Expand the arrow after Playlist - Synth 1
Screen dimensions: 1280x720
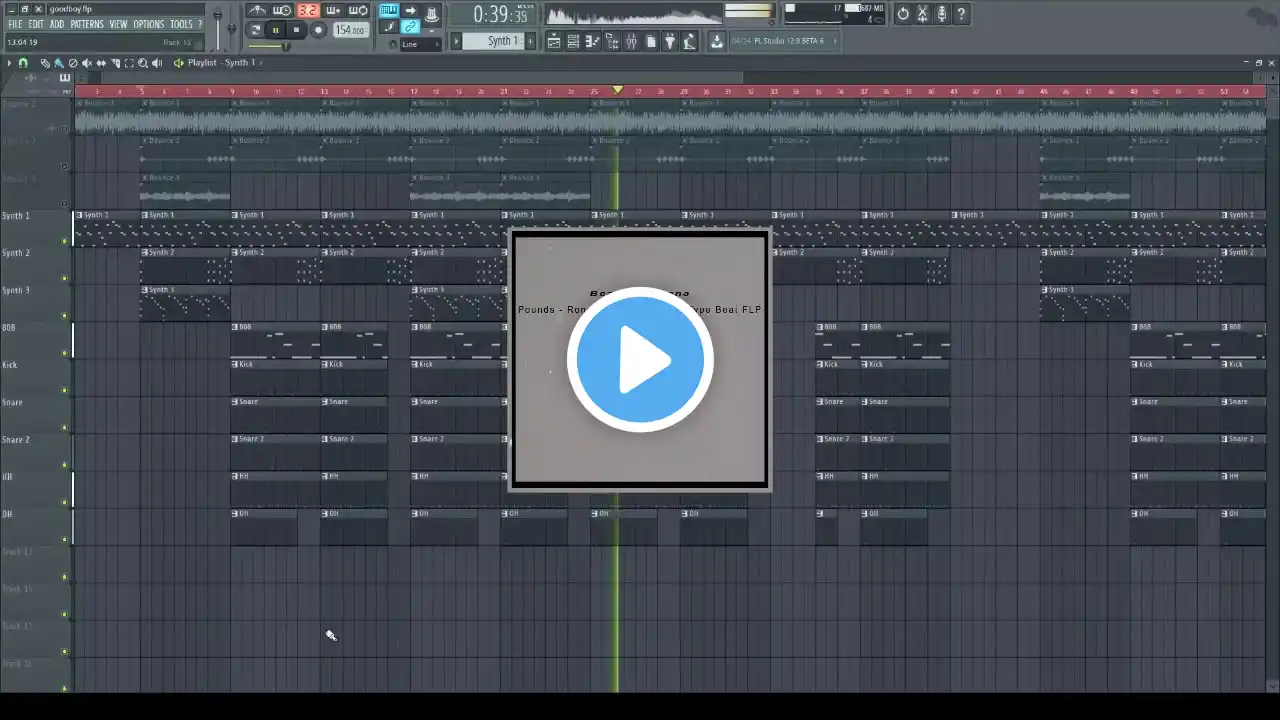click(261, 63)
